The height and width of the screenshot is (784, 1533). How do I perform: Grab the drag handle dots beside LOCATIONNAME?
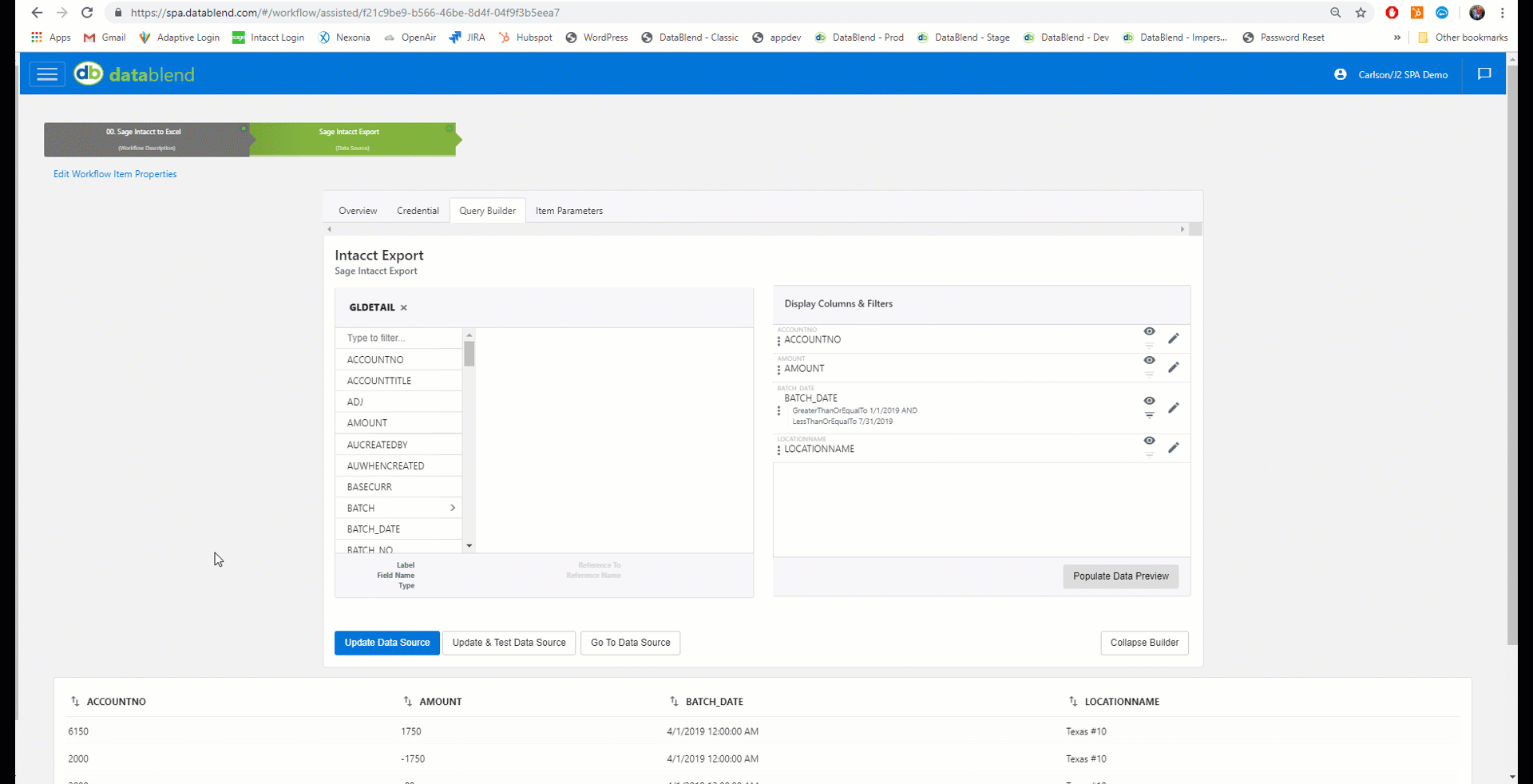778,450
